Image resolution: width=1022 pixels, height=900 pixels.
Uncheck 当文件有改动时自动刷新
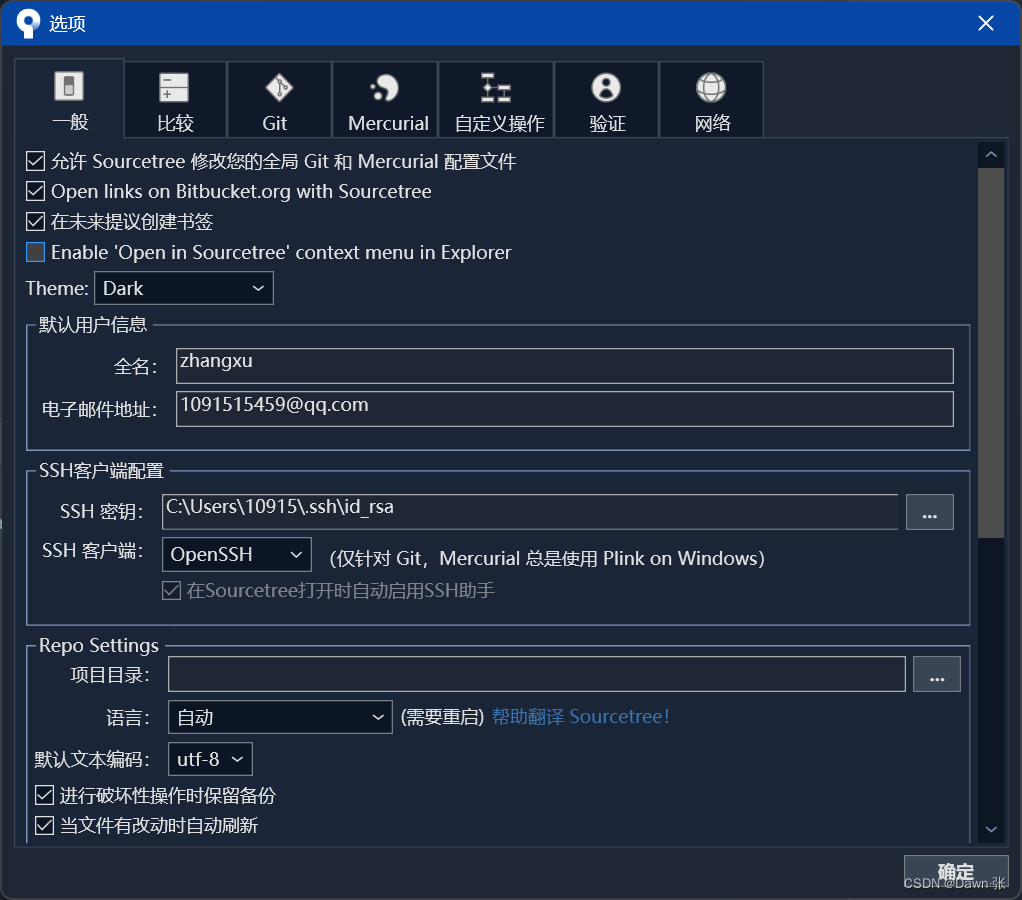click(44, 825)
